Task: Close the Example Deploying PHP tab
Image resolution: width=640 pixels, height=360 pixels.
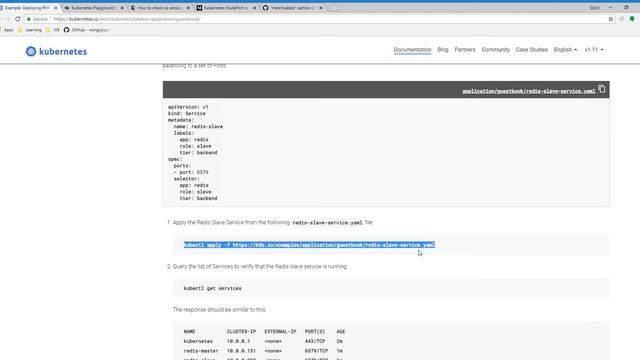Action: pyautogui.click(x=56, y=8)
